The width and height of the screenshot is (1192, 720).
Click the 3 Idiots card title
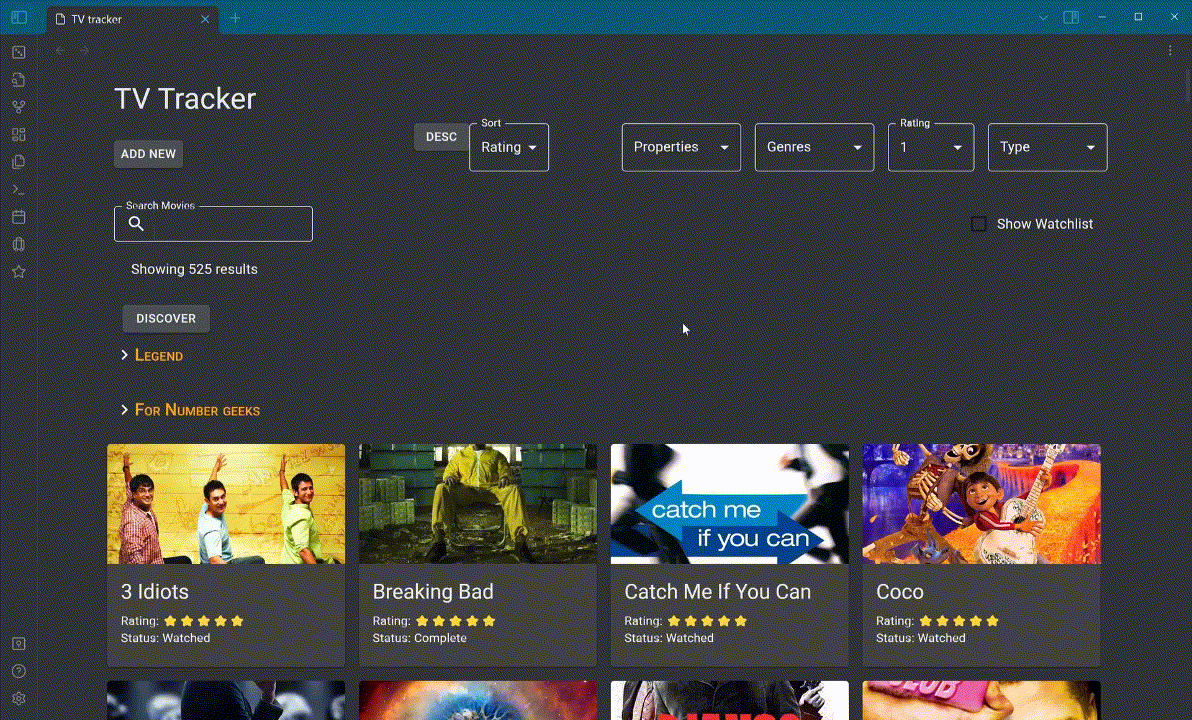[x=155, y=592]
